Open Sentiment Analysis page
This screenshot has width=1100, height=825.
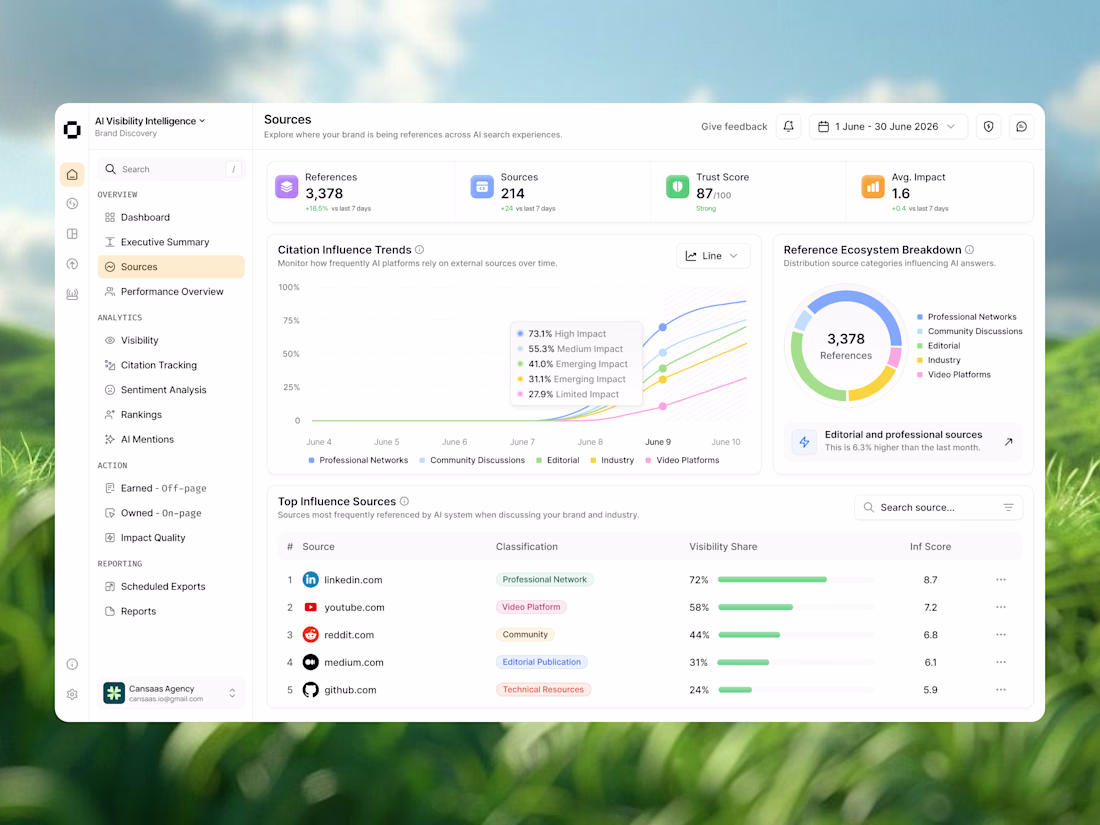(170, 389)
